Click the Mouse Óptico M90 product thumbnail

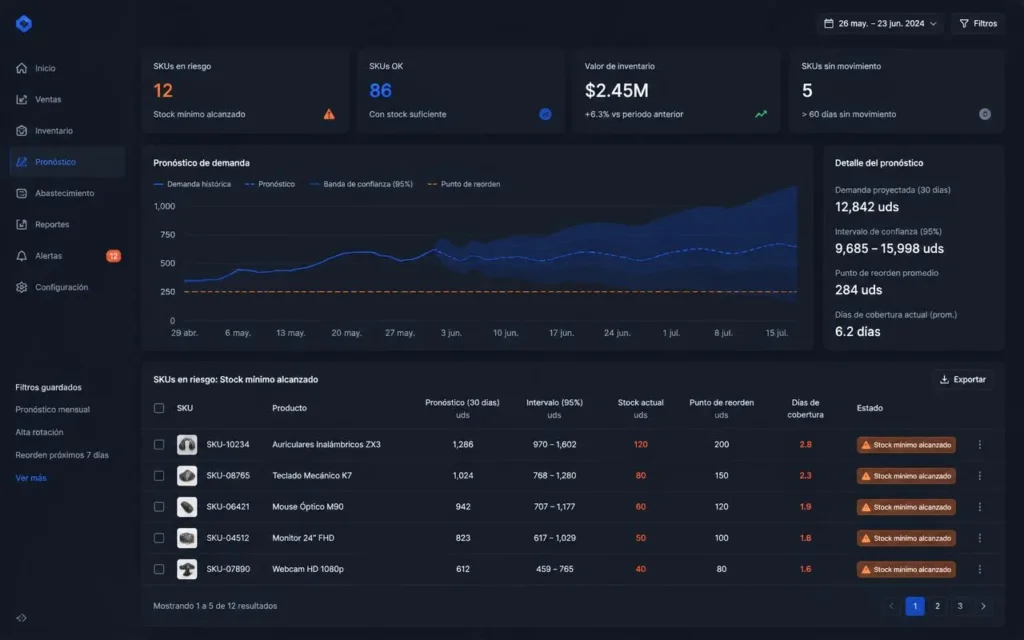pos(187,507)
